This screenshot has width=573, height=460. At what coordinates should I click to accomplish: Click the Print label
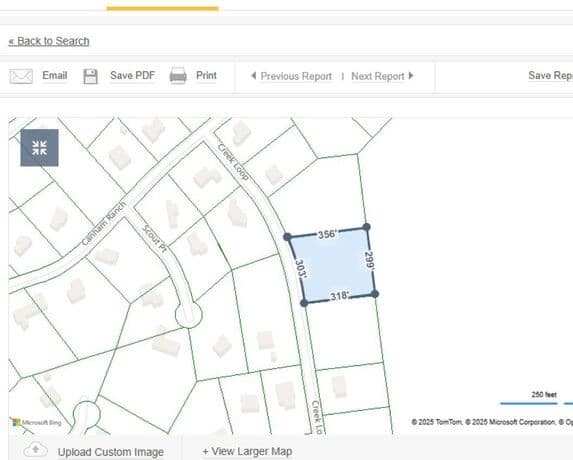click(x=206, y=76)
